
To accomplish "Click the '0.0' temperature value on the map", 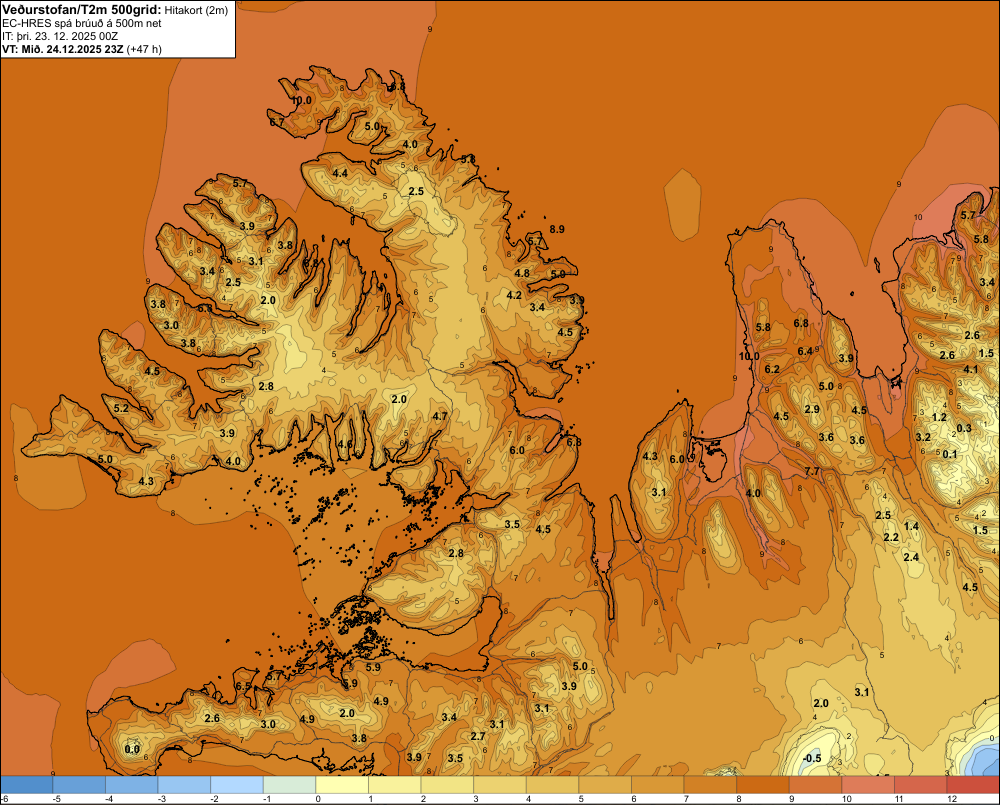I will 132,749.
